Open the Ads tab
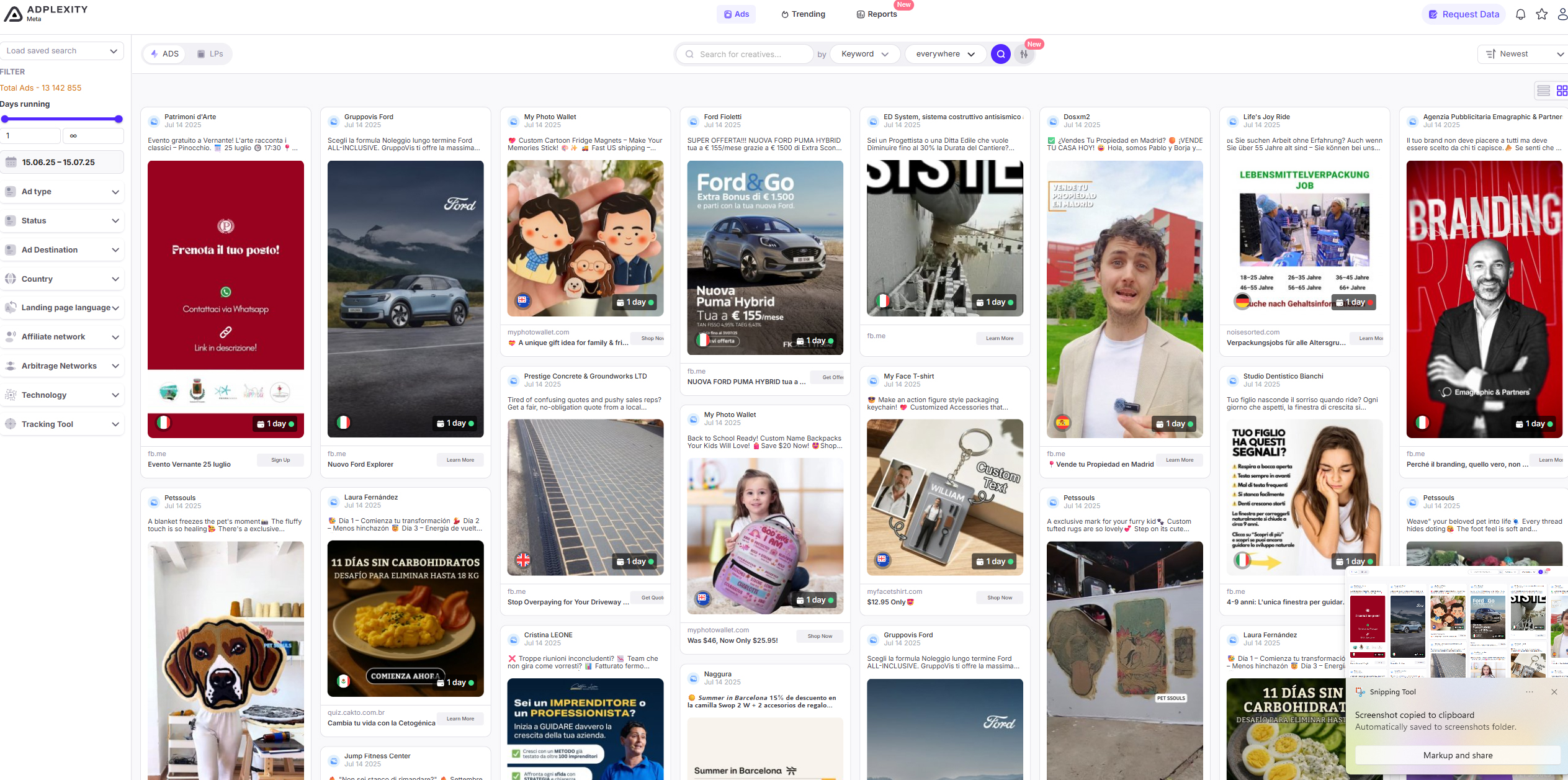Screen dimensions: 1568x780 click(x=736, y=14)
